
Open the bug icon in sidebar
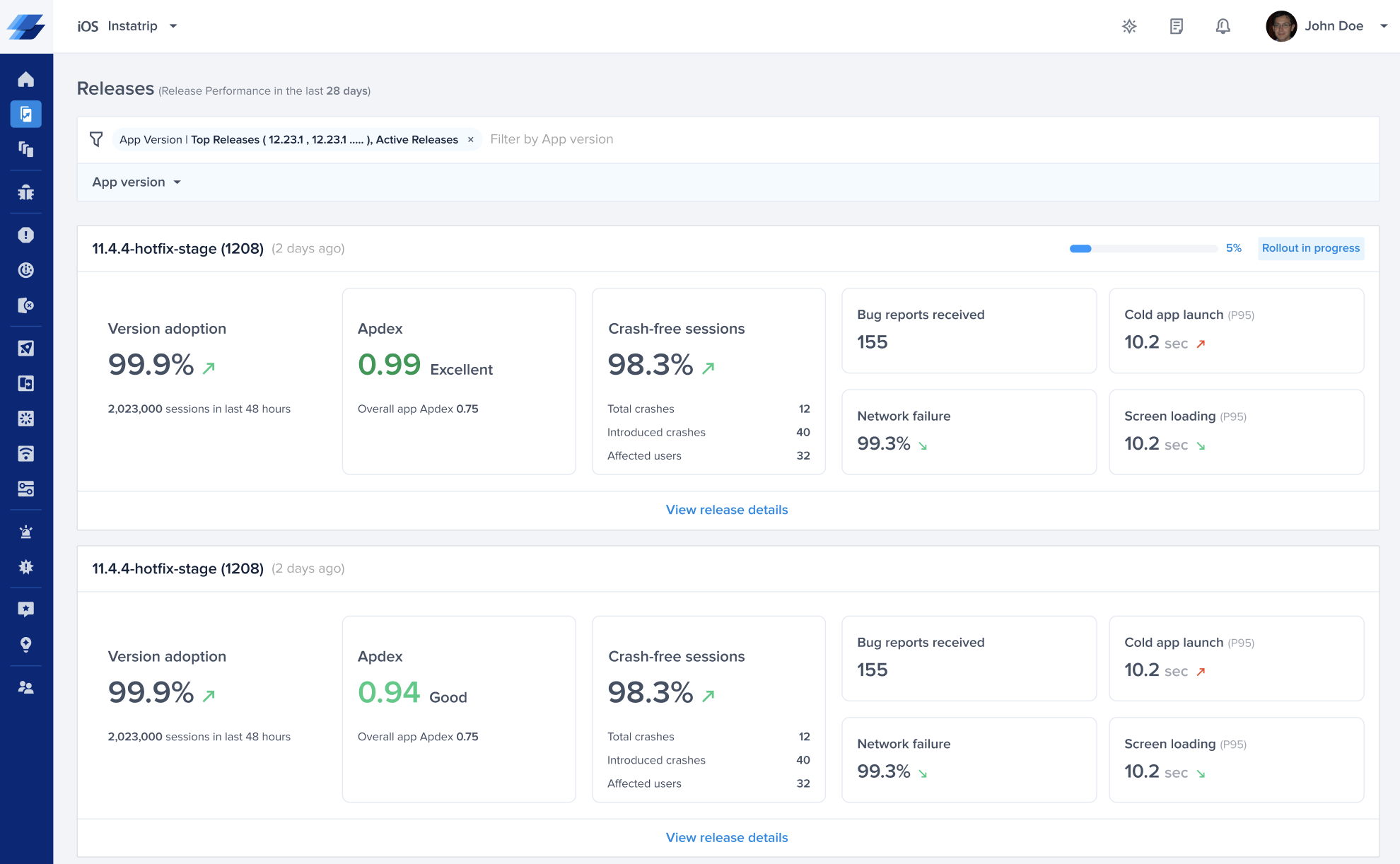[26, 192]
